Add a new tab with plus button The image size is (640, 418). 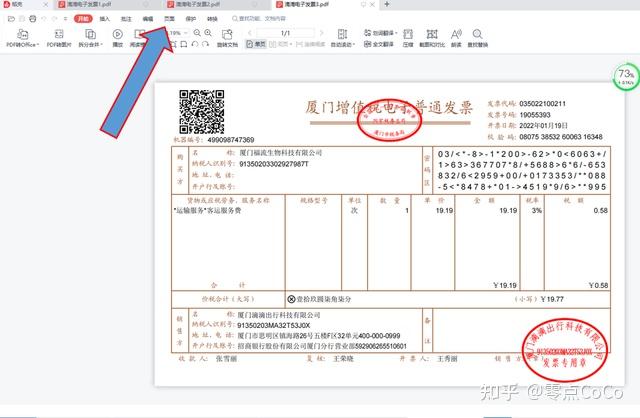387,4
